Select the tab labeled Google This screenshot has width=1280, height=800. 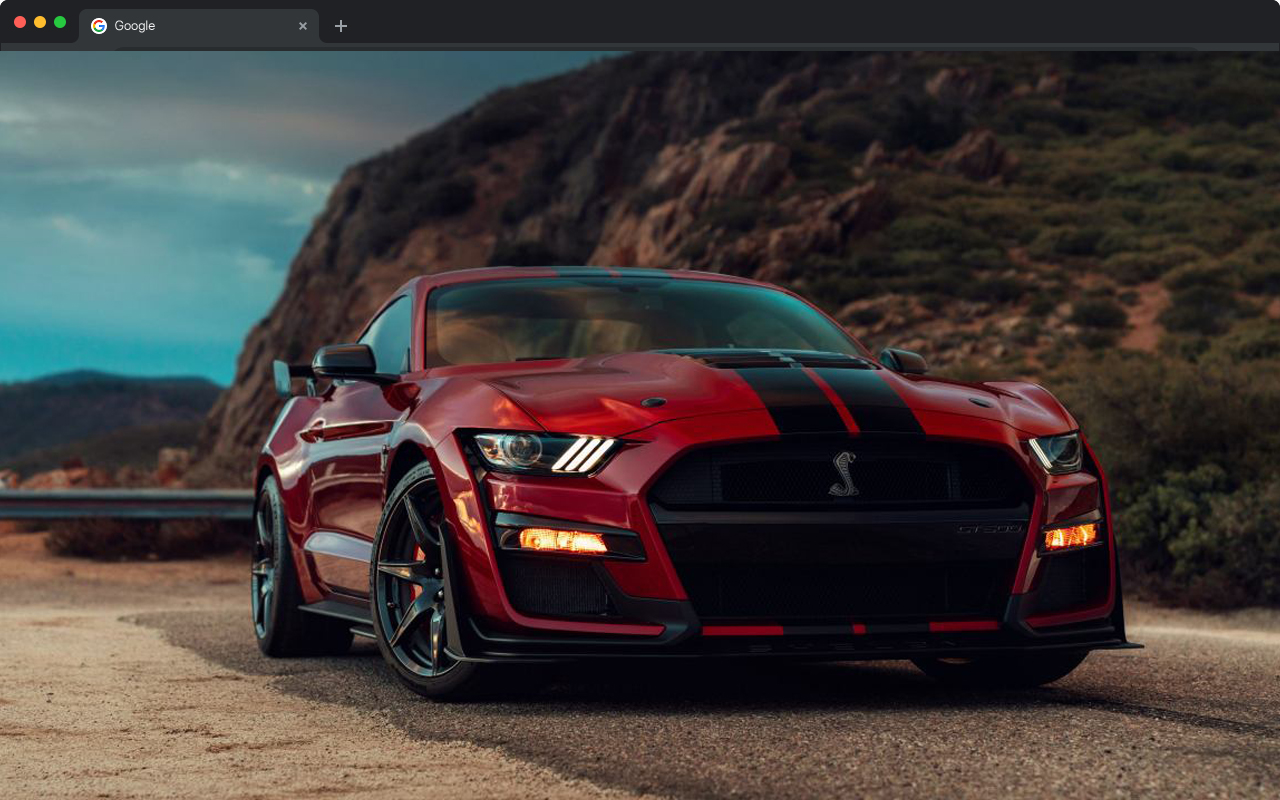coord(180,26)
